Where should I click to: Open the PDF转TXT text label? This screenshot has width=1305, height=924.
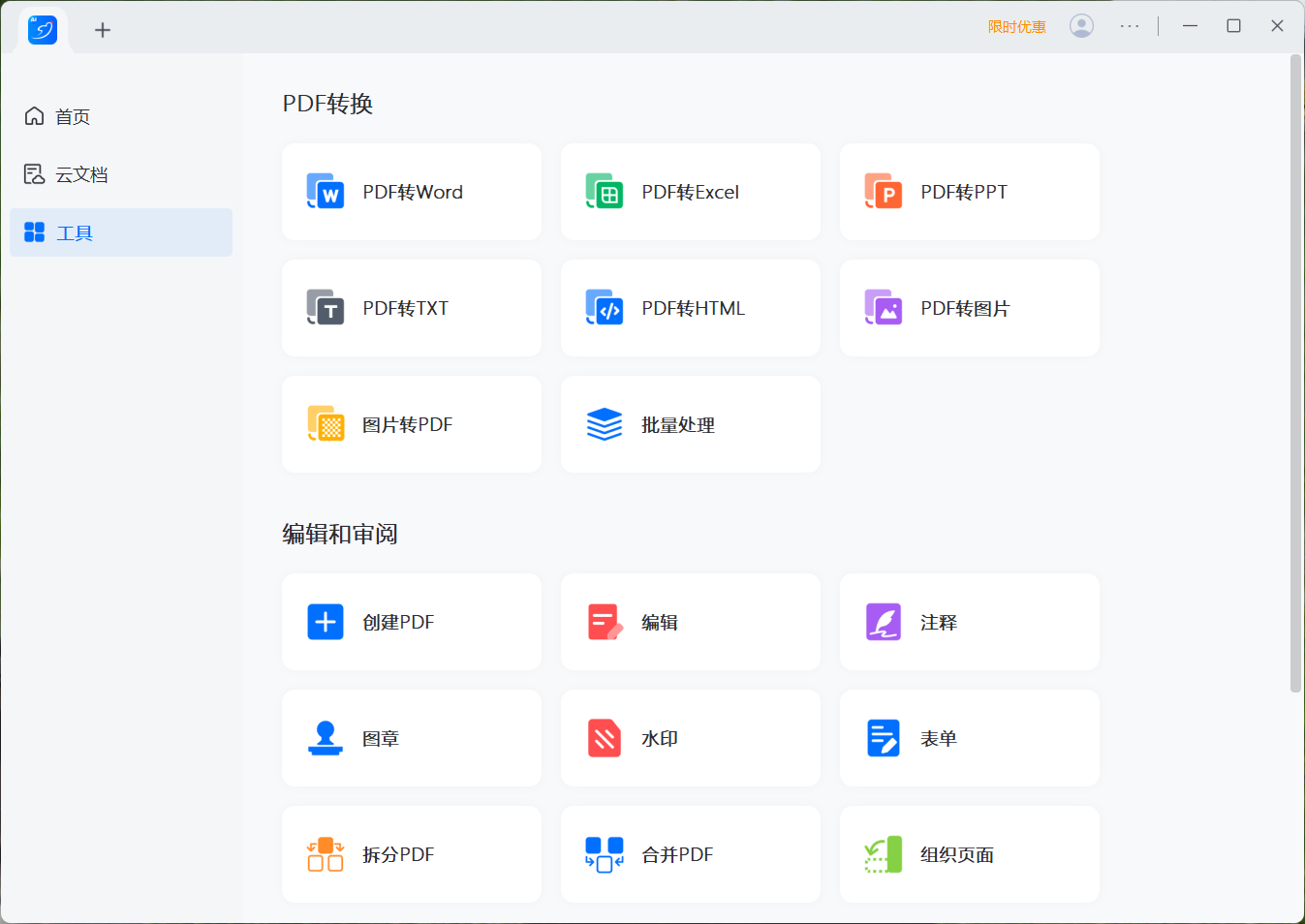(406, 308)
